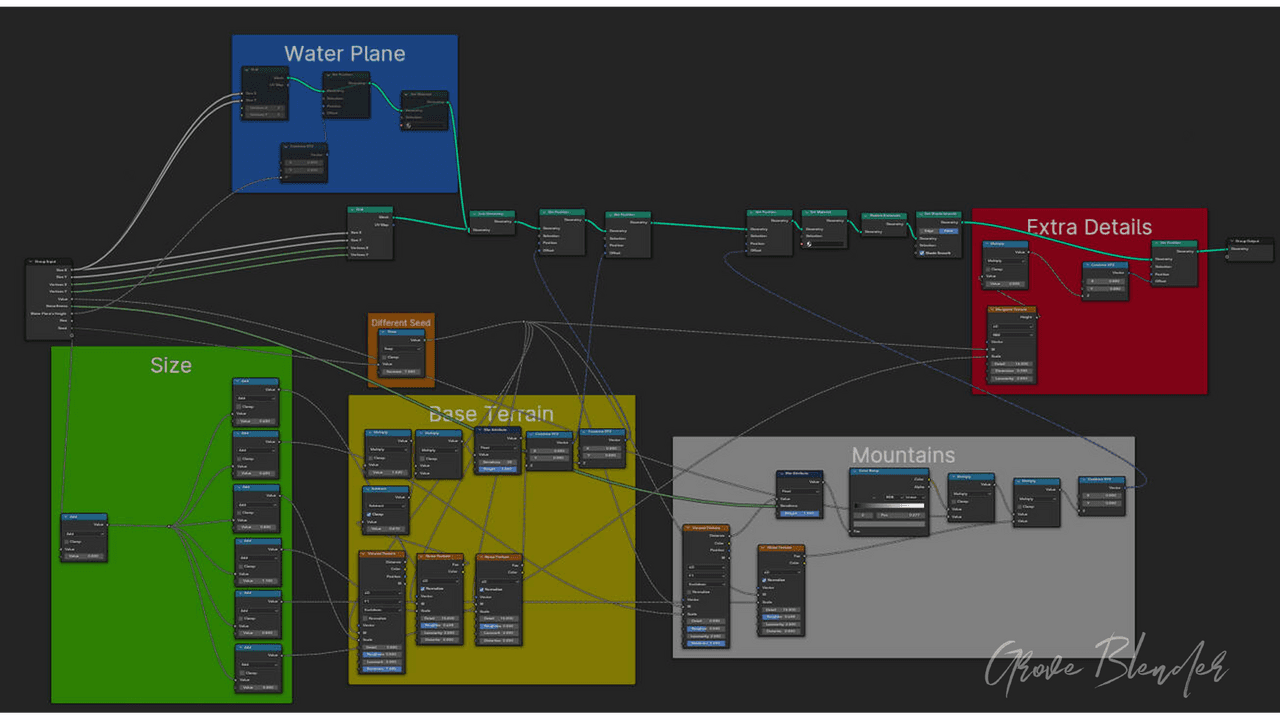Toggle Normalize on the Mountains Noise Texture
This screenshot has width=1280, height=720.
pyautogui.click(x=766, y=580)
